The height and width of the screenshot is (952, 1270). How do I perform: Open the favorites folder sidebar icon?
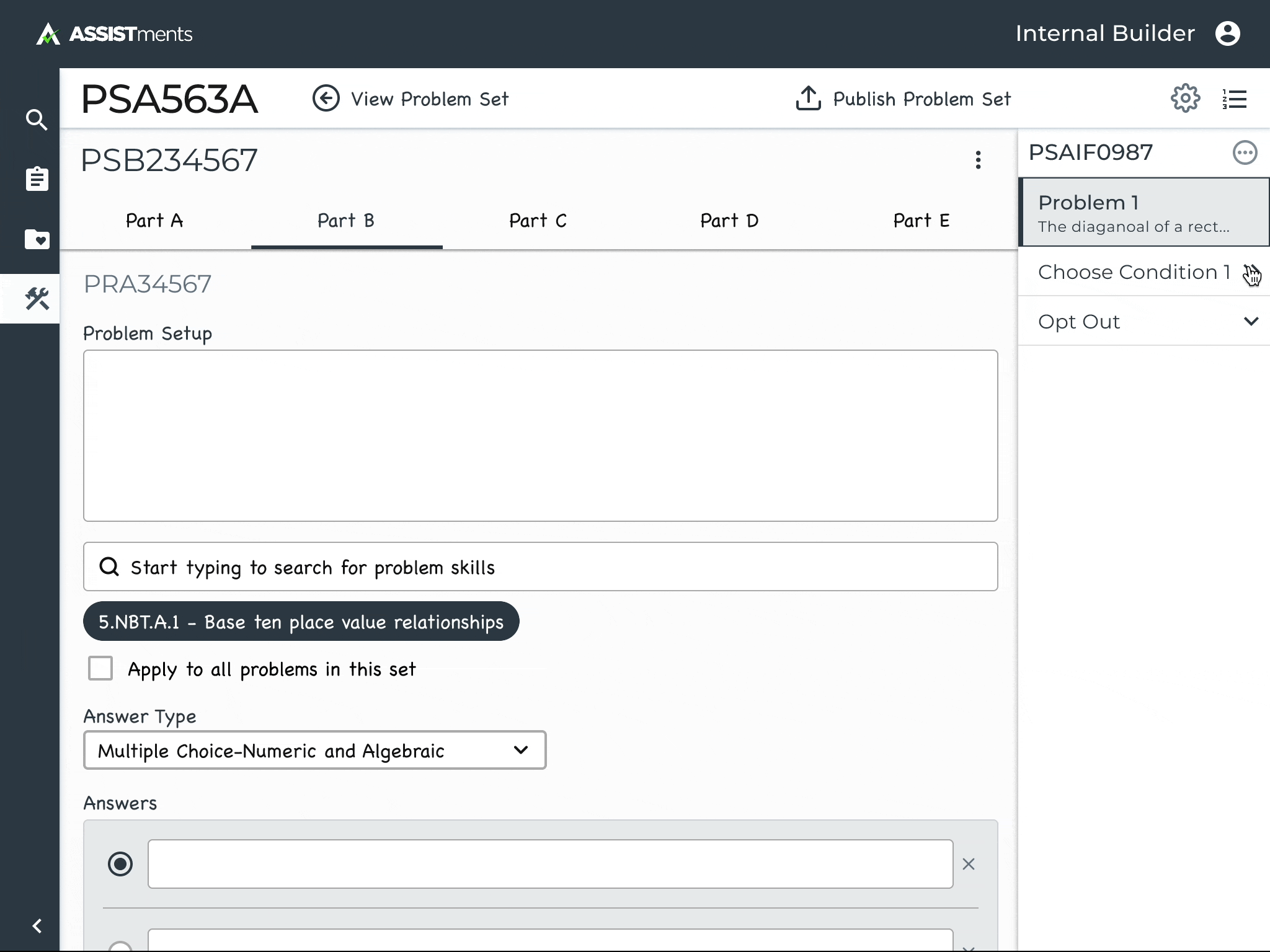(x=37, y=239)
